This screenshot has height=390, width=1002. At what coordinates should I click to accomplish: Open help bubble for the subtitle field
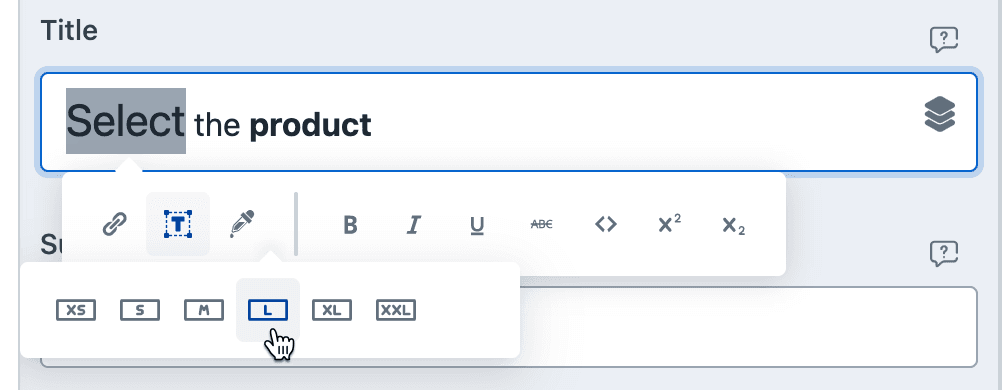tap(943, 253)
